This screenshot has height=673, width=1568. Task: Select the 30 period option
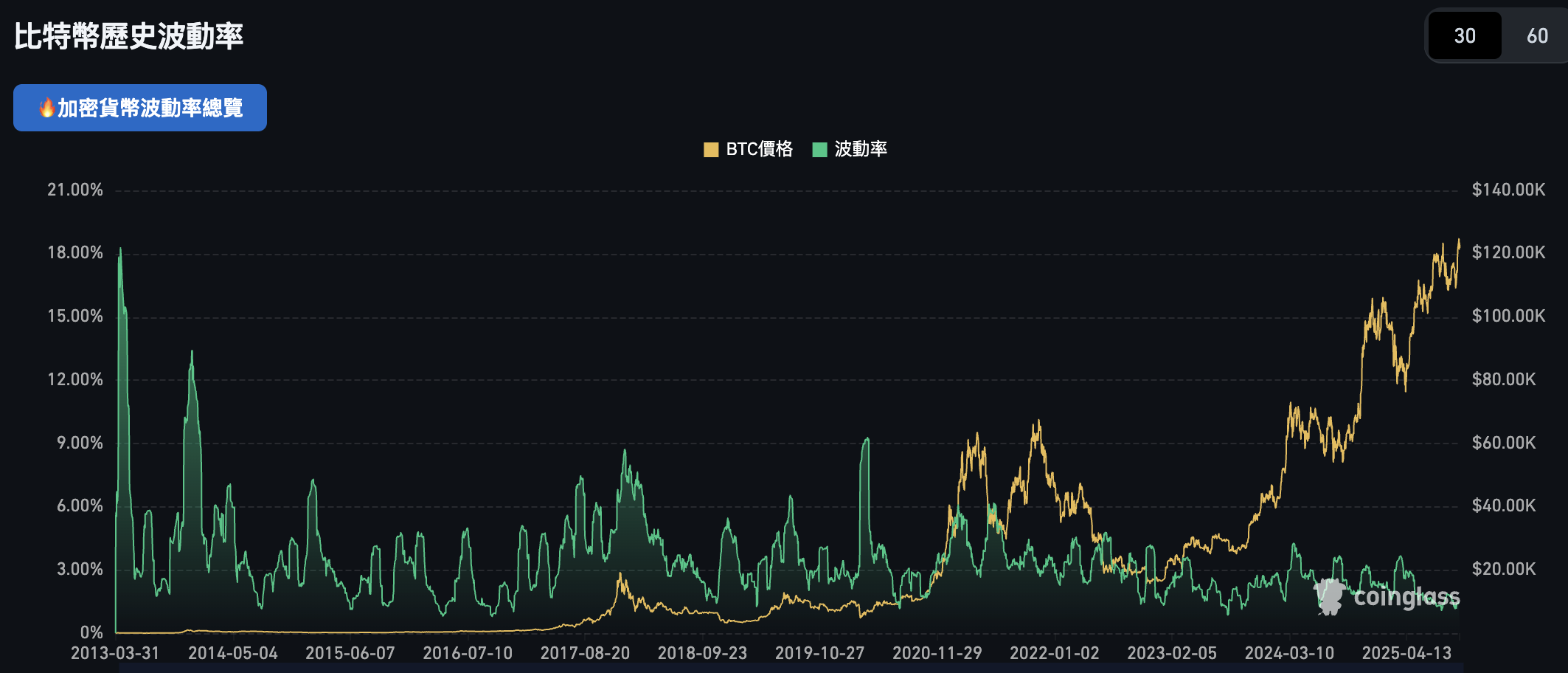pyautogui.click(x=1465, y=35)
